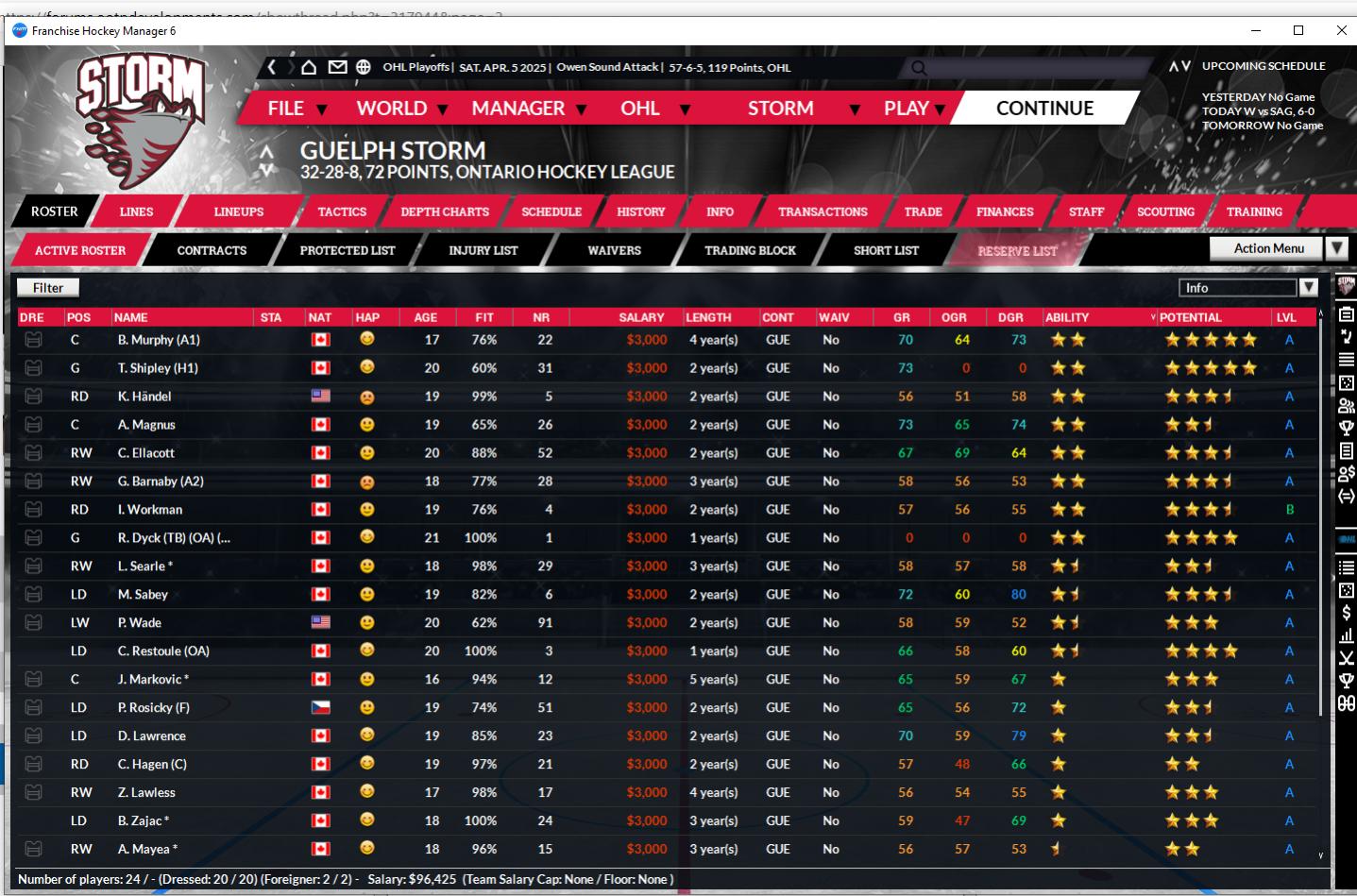The image size is (1357, 896).
Task: Open the Depth Charts tab
Action: (x=445, y=211)
